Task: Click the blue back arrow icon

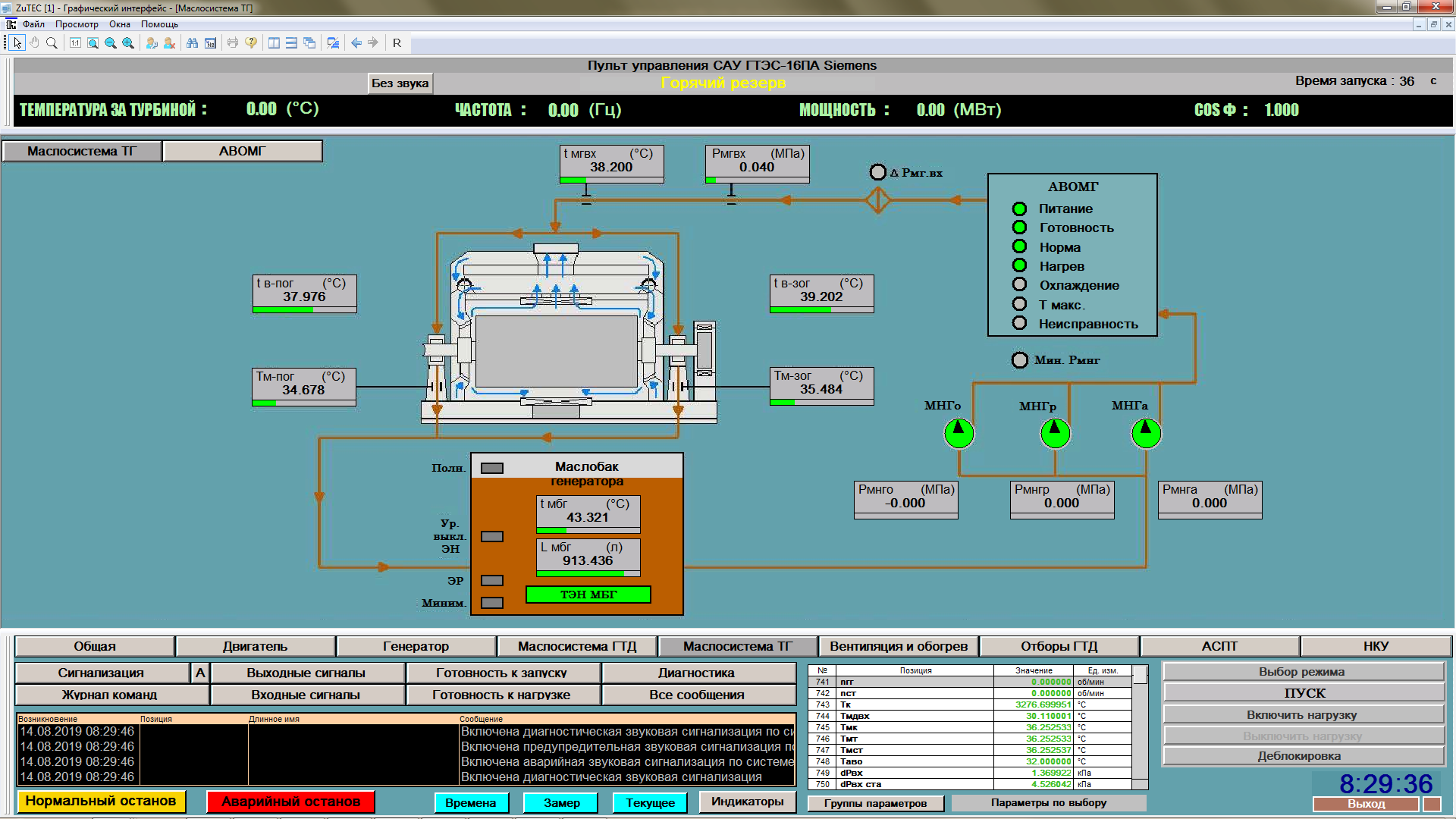Action: pyautogui.click(x=356, y=43)
